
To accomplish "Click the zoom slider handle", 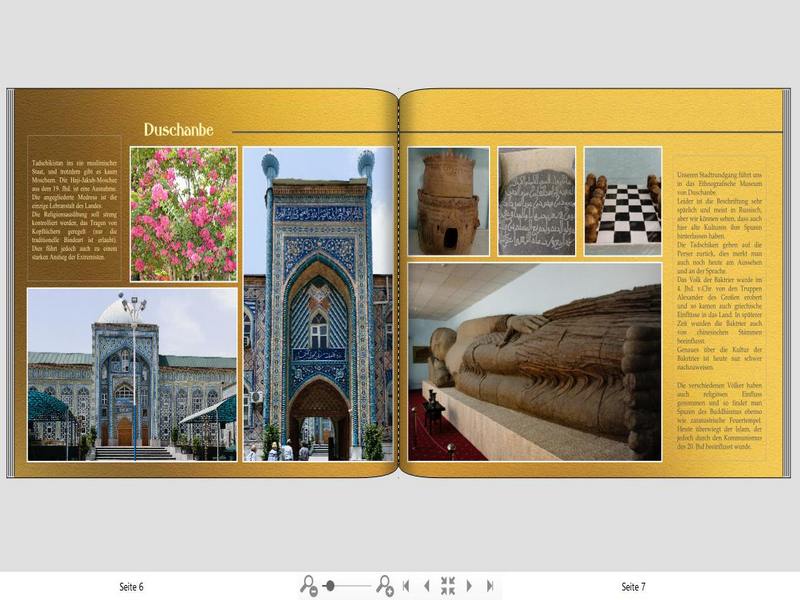I will click(x=330, y=585).
